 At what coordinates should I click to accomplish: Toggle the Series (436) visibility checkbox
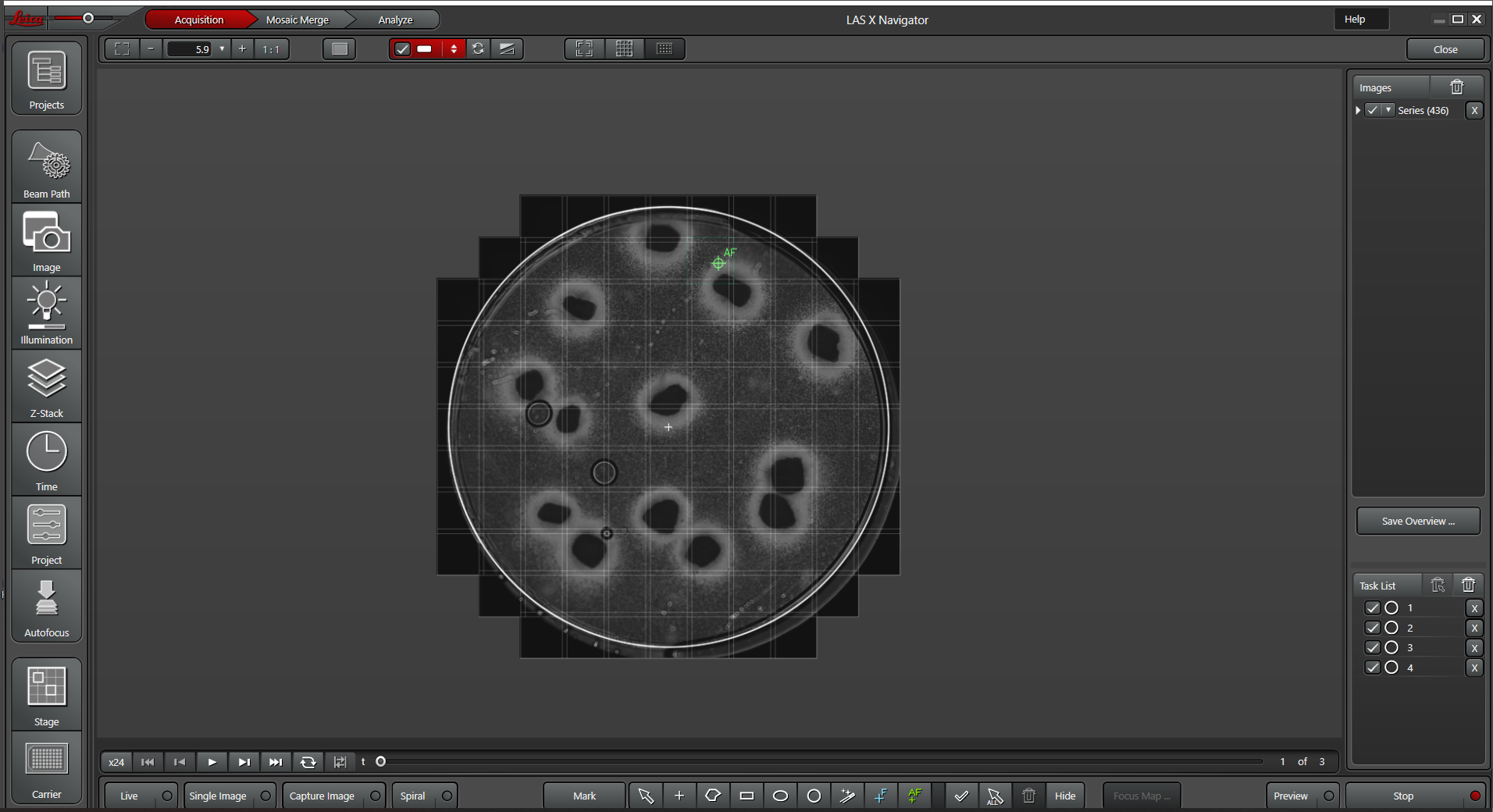pyautogui.click(x=1372, y=110)
